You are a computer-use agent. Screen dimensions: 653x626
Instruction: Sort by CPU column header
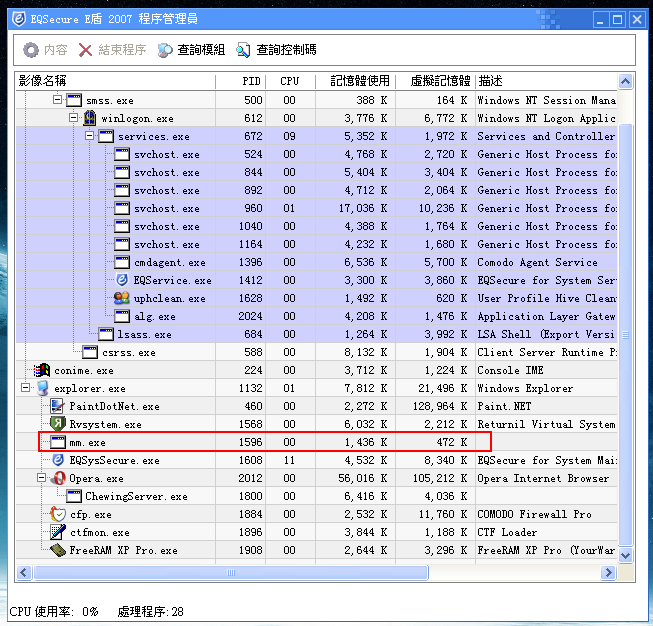(x=290, y=81)
